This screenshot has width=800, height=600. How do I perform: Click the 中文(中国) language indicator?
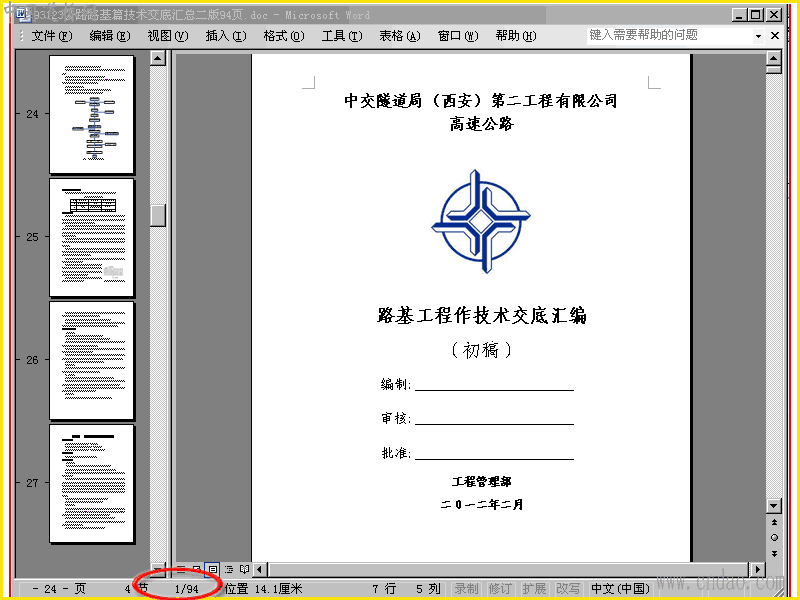[620, 589]
